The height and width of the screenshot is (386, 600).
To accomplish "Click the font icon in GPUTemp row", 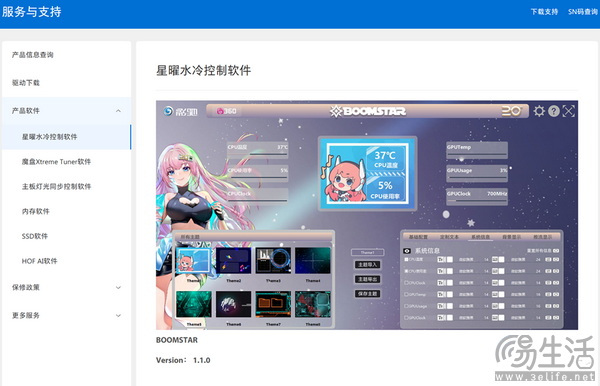I will click(441, 295).
